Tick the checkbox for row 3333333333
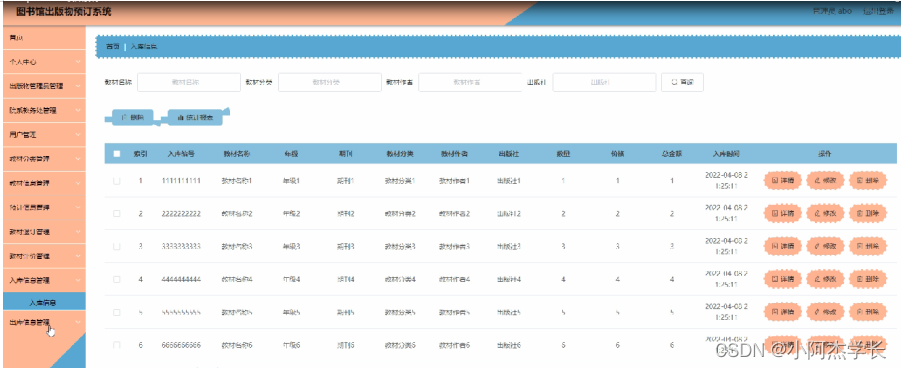902x369 pixels. (x=117, y=246)
